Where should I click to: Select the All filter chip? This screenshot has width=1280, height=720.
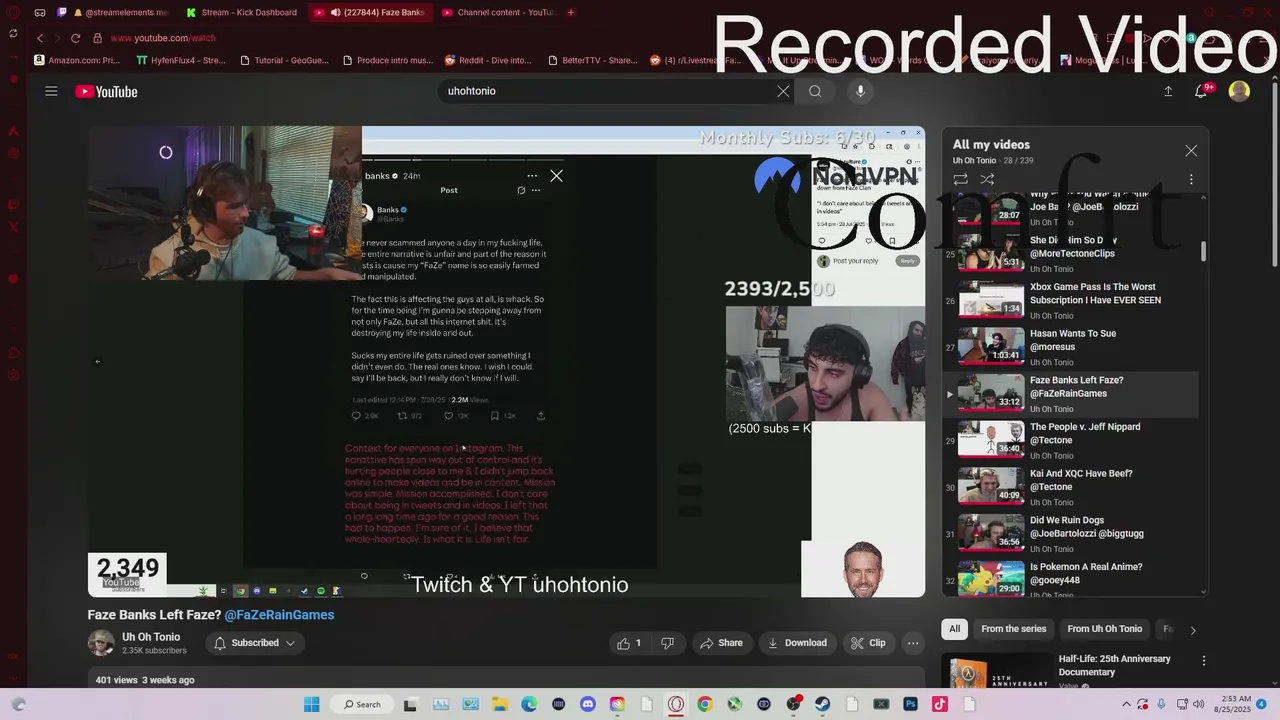pyautogui.click(x=955, y=629)
